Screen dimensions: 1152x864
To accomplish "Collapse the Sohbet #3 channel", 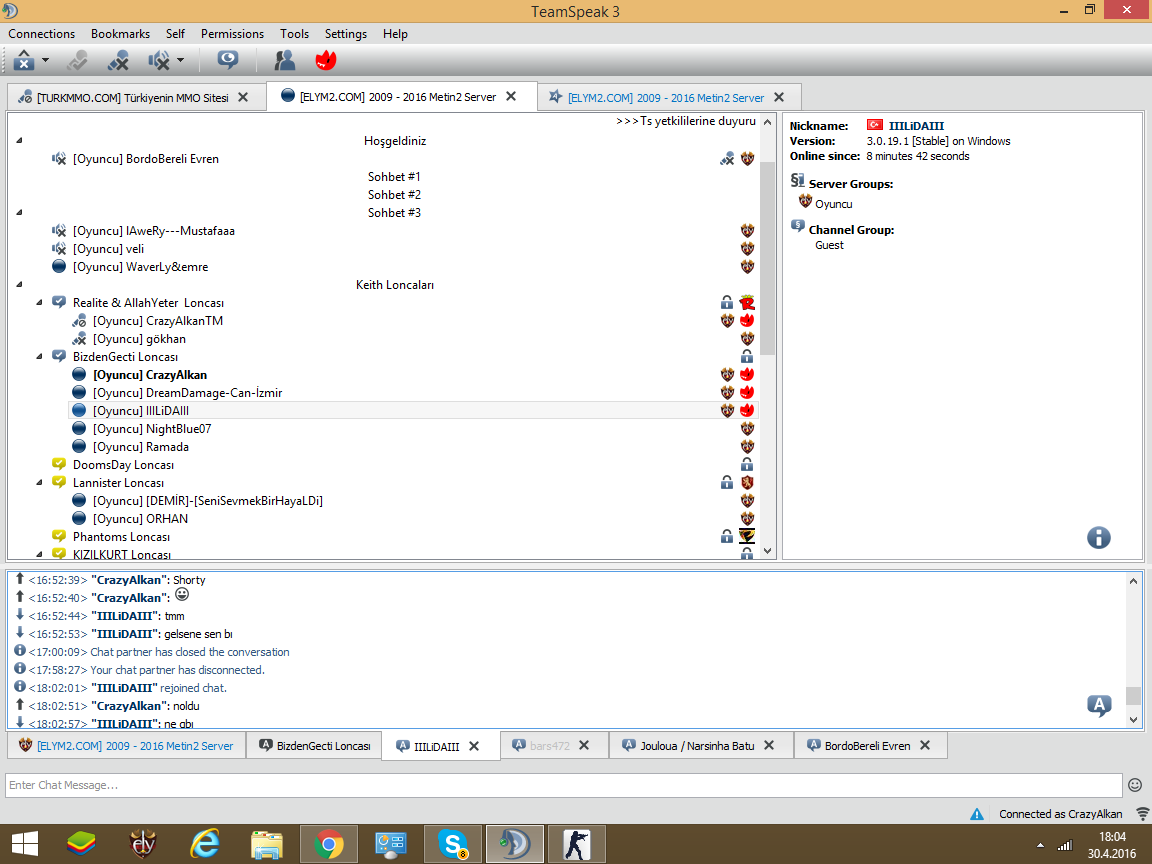I will (20, 212).
